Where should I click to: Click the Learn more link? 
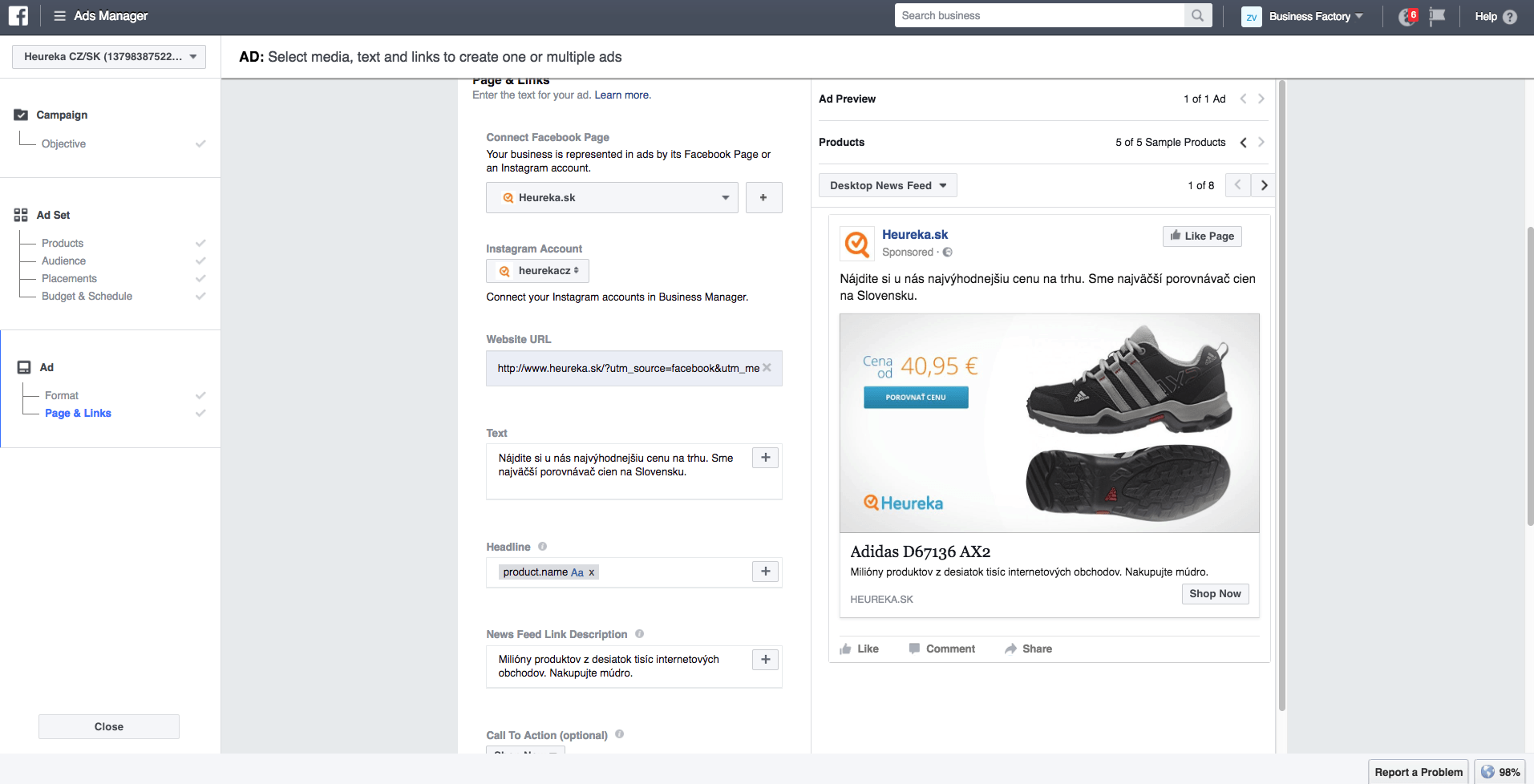[621, 95]
